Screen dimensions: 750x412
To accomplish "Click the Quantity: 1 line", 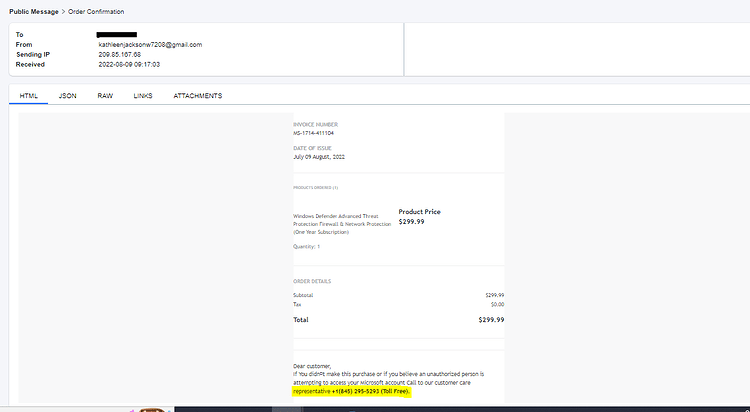I will 307,246.
